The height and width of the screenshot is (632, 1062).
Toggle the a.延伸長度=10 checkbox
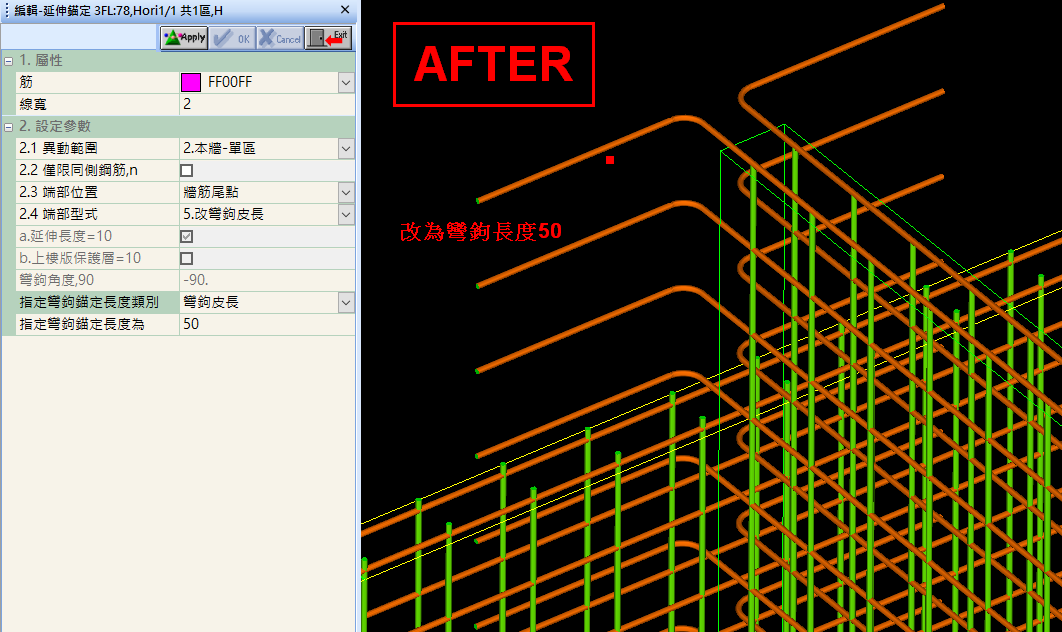tap(187, 236)
